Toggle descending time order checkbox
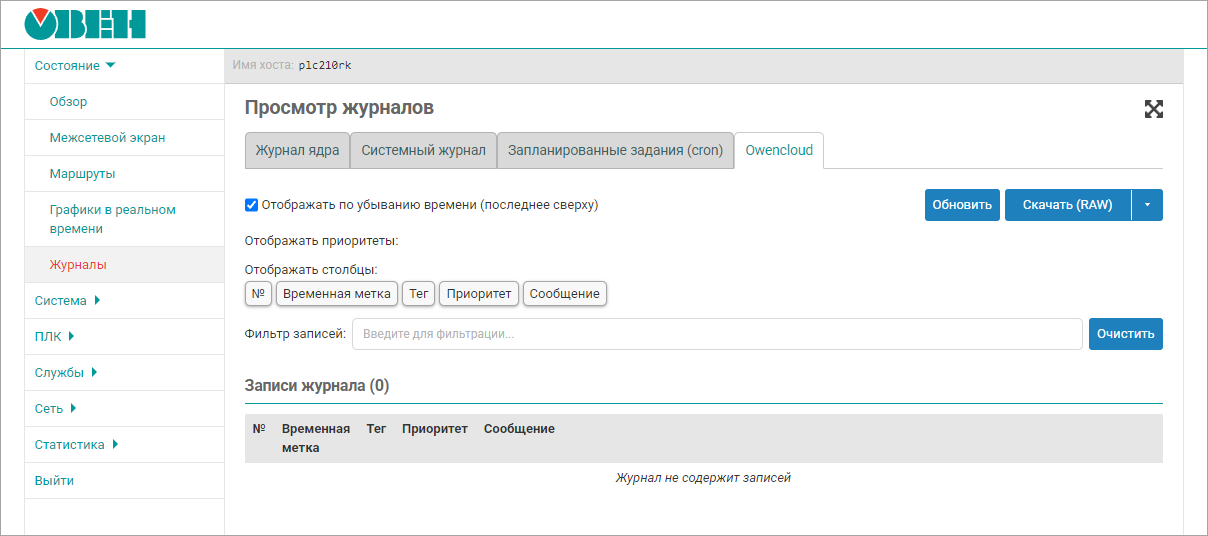The image size is (1208, 536). coord(252,205)
